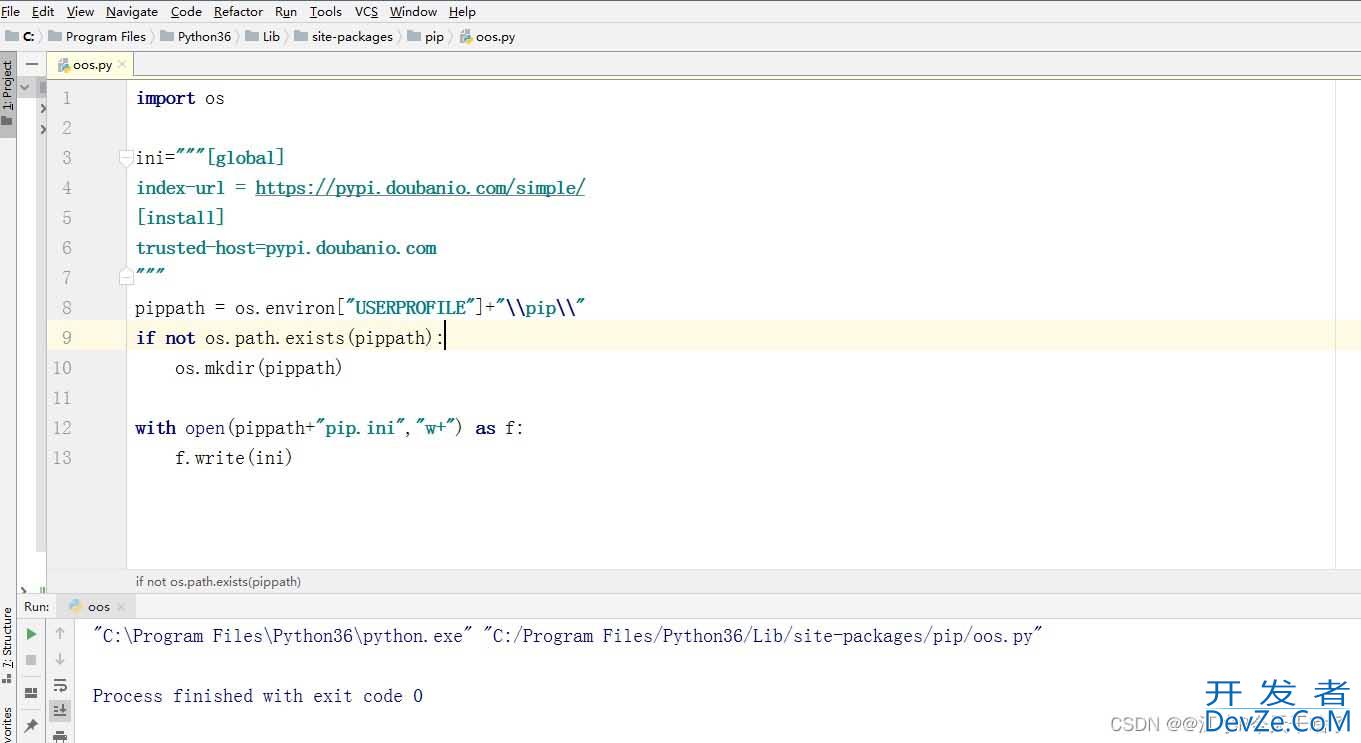Click the Restore layout icon in Run panel

(31, 692)
